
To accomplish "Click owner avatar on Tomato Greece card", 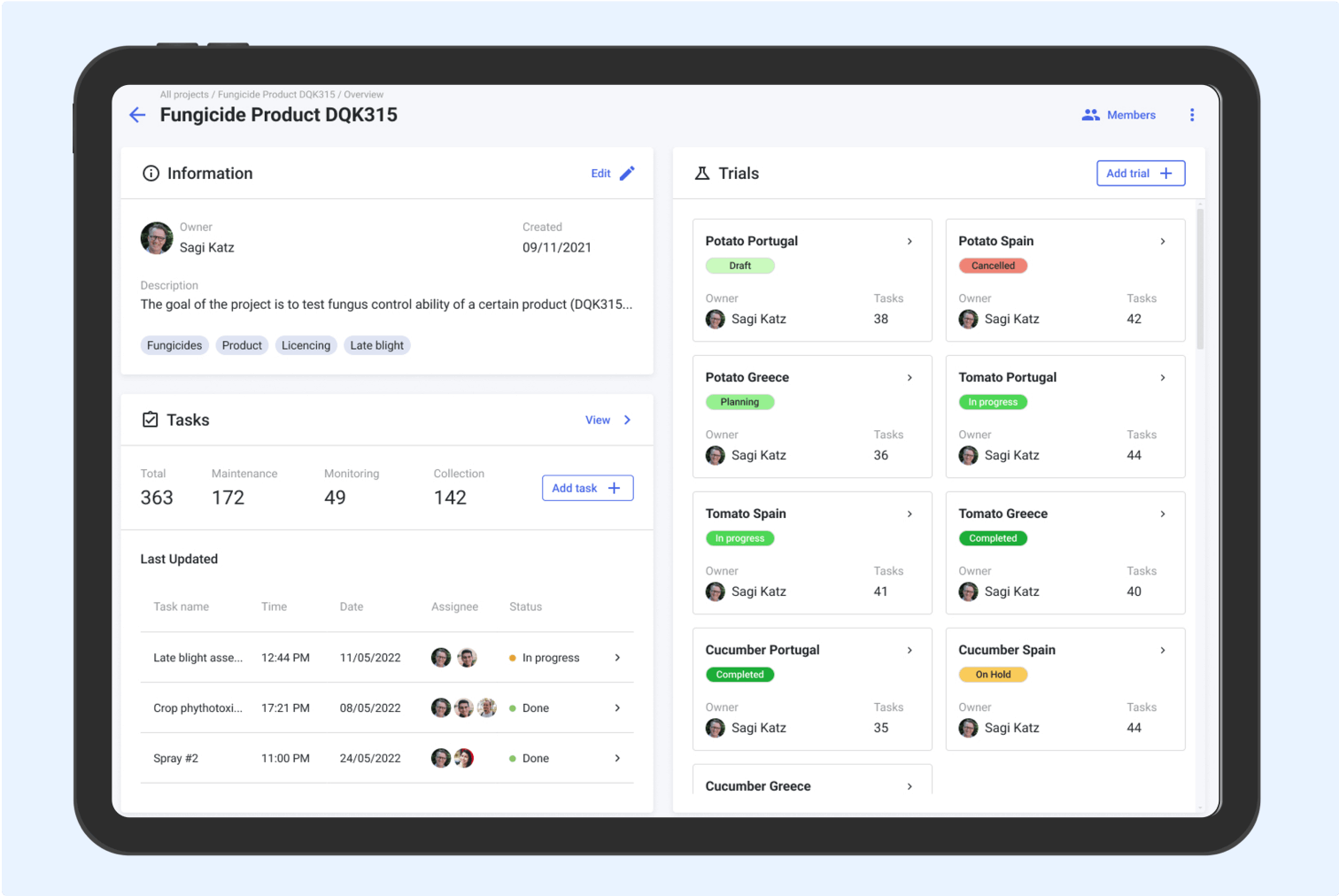I will (x=969, y=592).
